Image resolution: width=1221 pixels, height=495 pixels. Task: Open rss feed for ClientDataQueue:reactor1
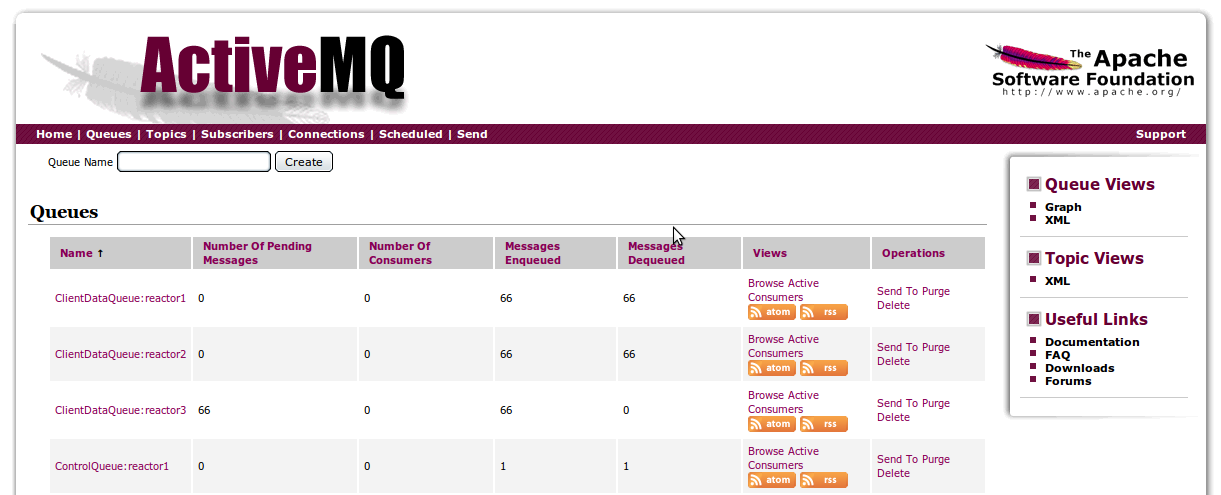(824, 312)
